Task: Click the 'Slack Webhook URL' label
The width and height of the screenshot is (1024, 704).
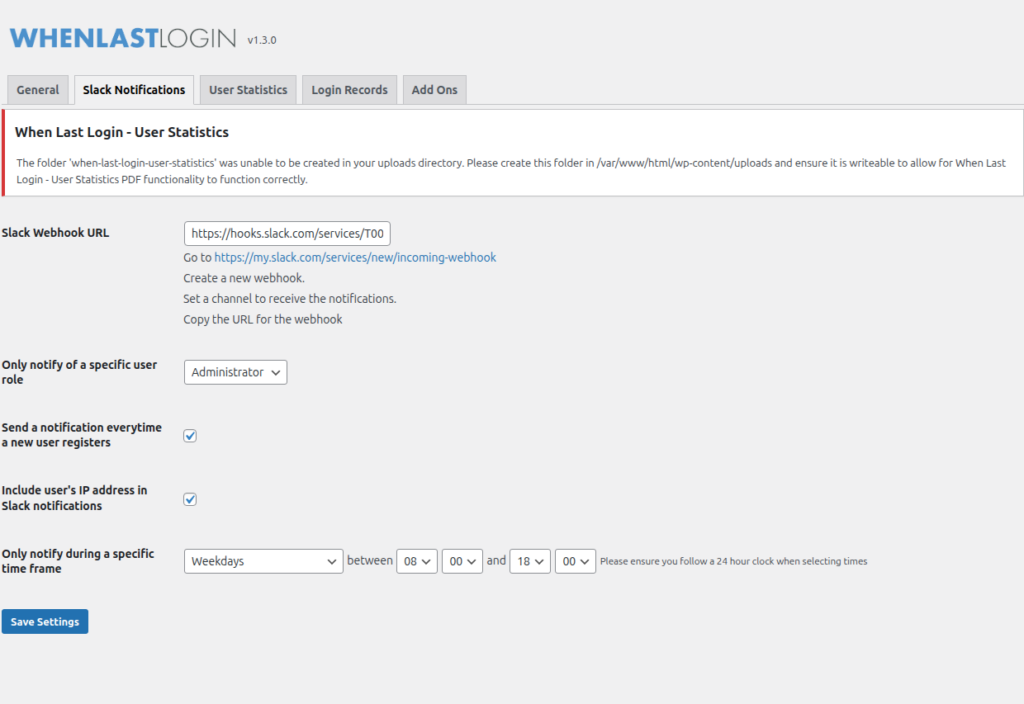Action: (x=56, y=232)
